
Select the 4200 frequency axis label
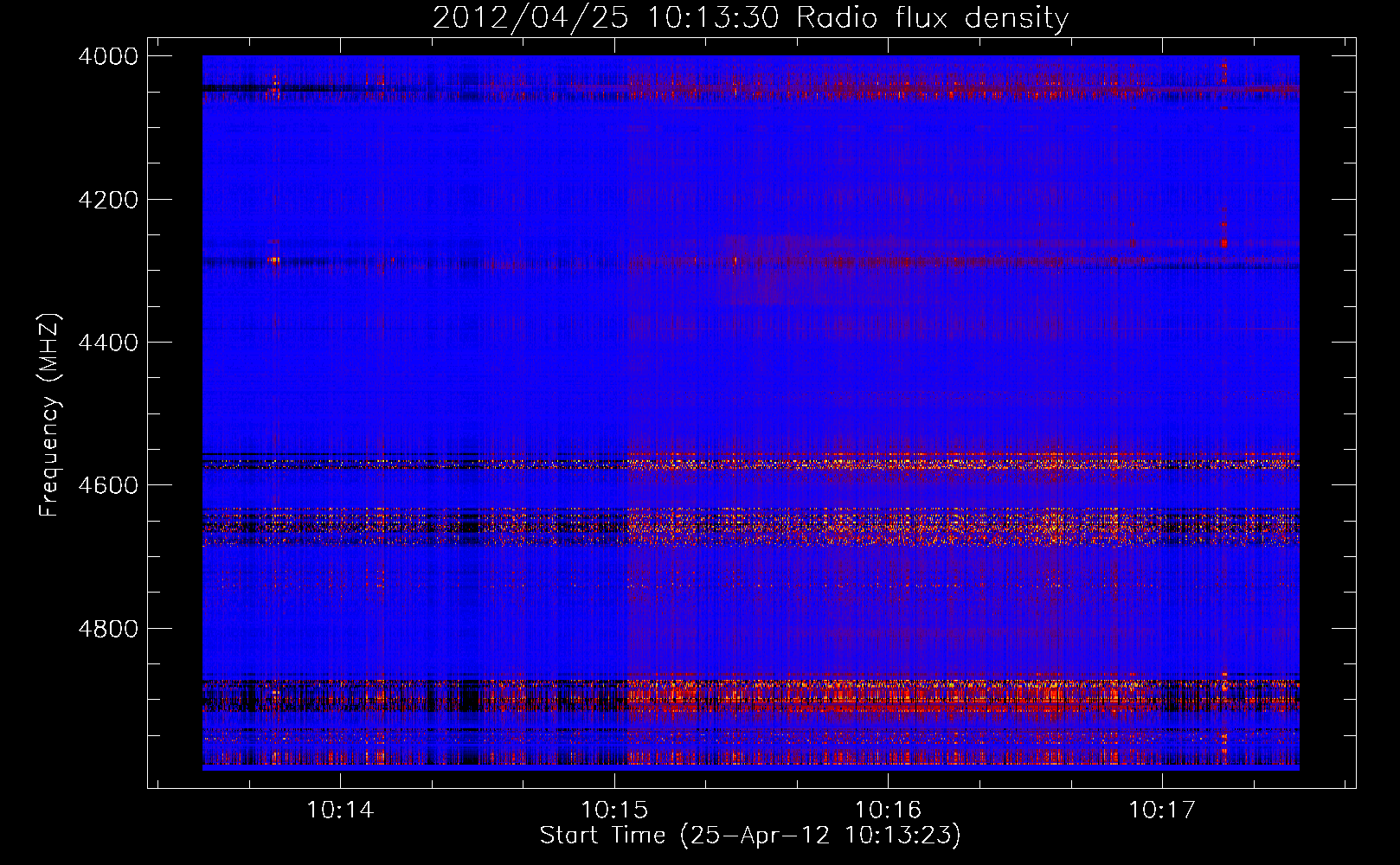pyautogui.click(x=108, y=200)
